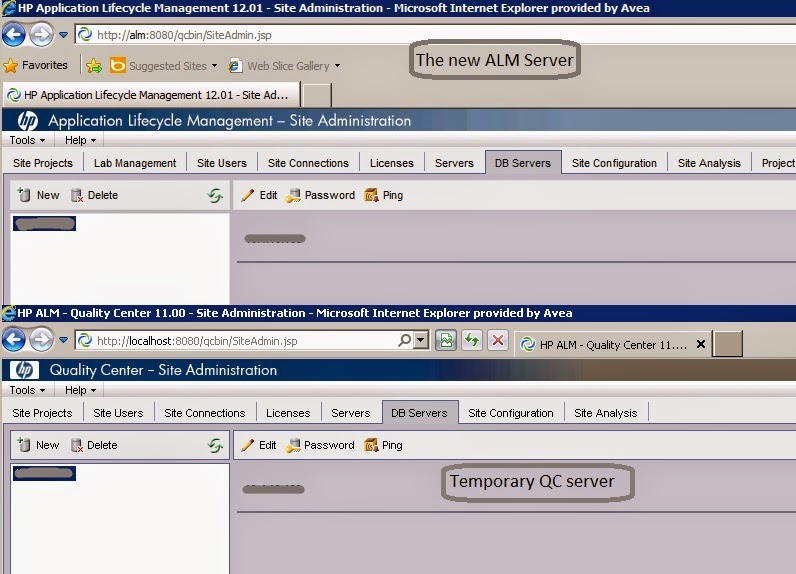796x574 pixels.
Task: Open recent pages dropdown in ALM 12.01 window
Action: pyautogui.click(x=63, y=35)
